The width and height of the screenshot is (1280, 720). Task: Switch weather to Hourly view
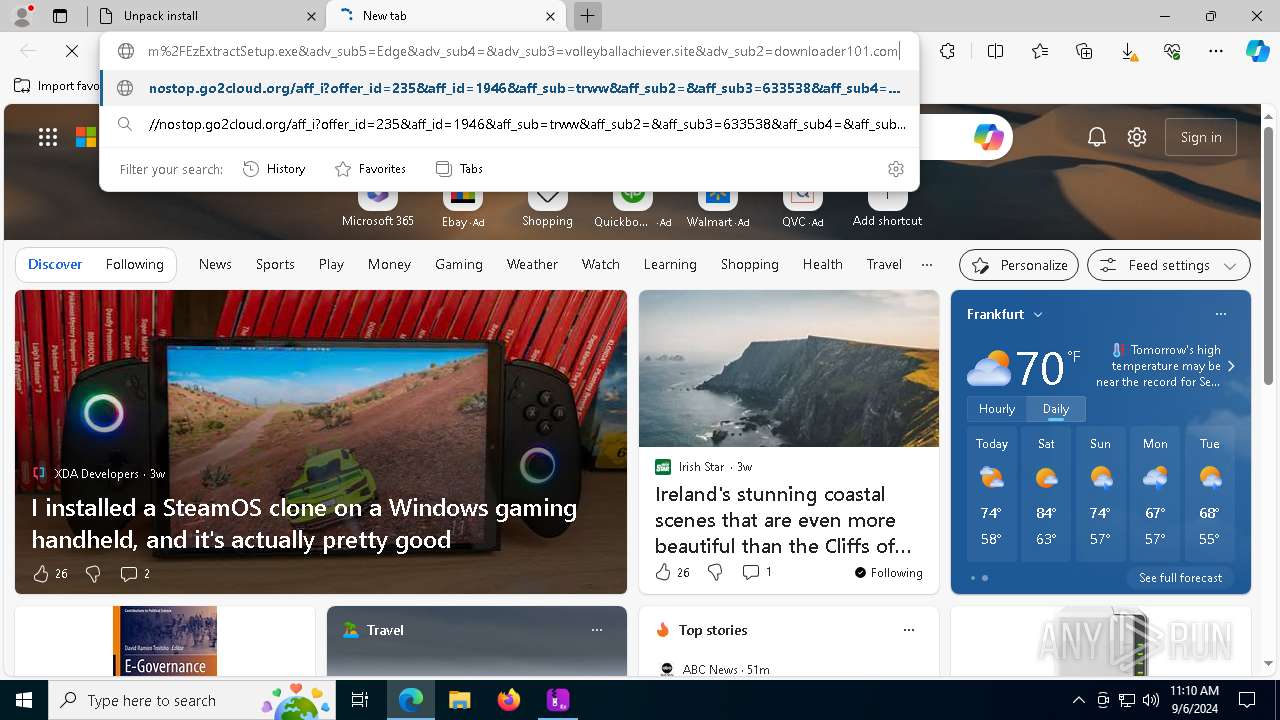click(997, 409)
